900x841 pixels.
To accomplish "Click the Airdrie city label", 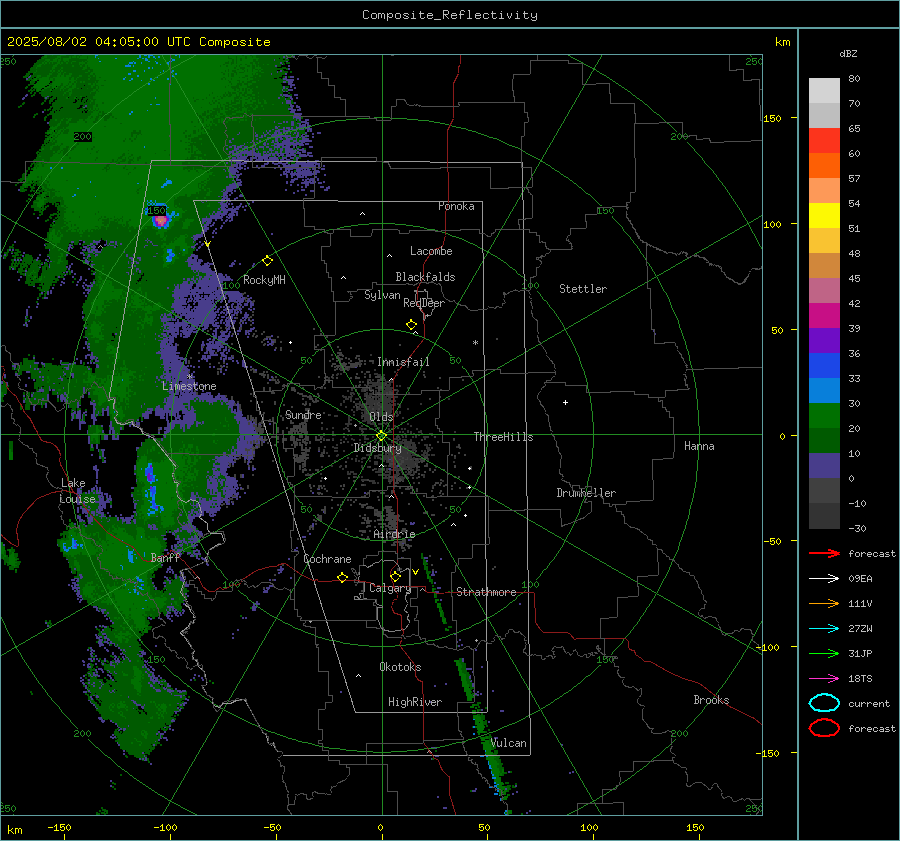I will click(394, 534).
